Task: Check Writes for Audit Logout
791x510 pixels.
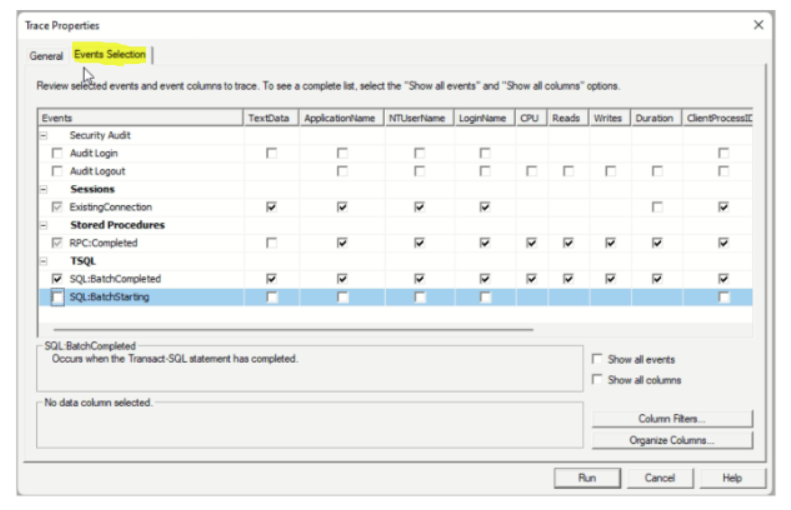Action: click(610, 171)
